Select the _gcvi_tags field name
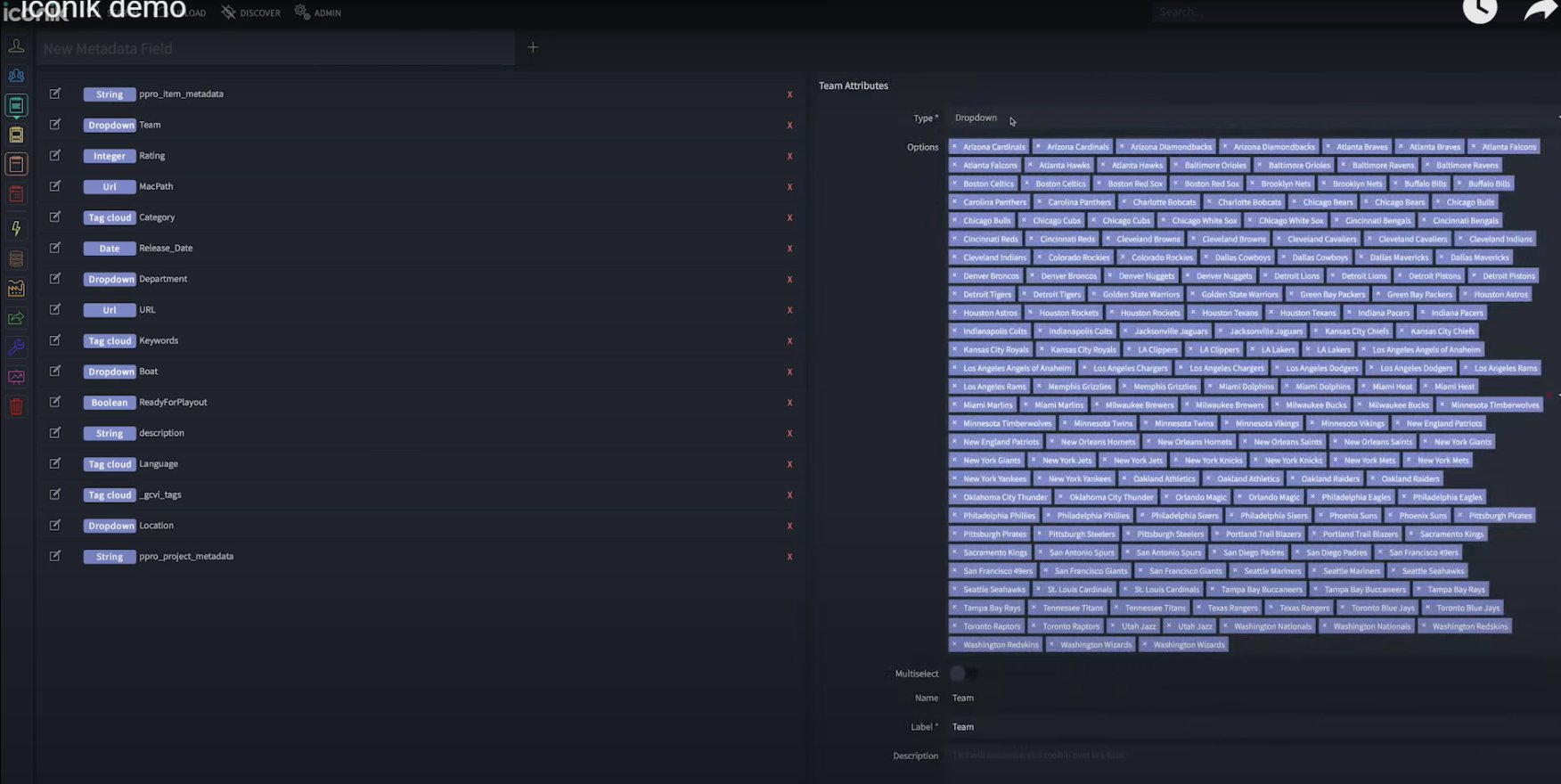The width and height of the screenshot is (1561, 784). [x=160, y=494]
